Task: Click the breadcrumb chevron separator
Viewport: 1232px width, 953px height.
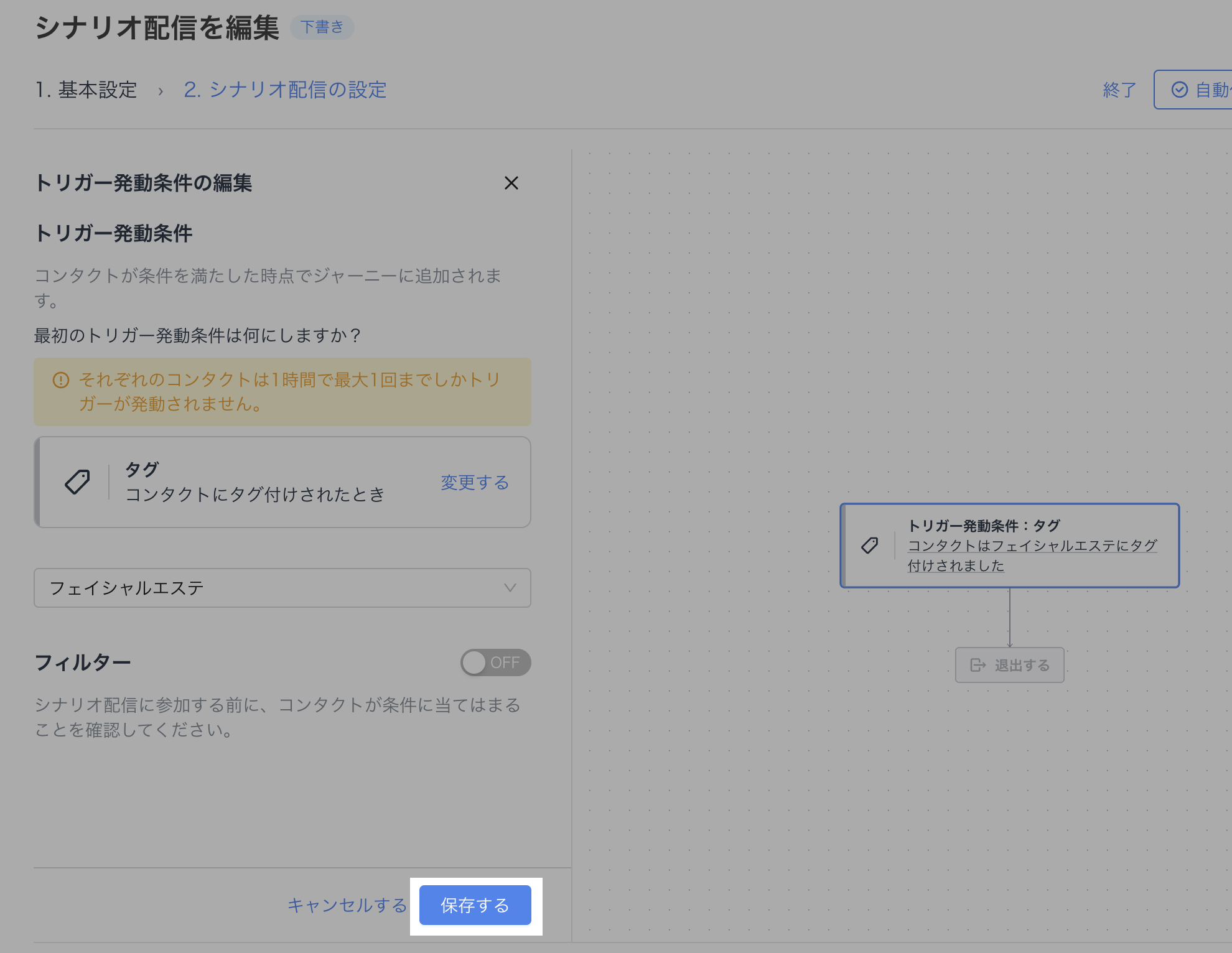Action: (x=161, y=91)
